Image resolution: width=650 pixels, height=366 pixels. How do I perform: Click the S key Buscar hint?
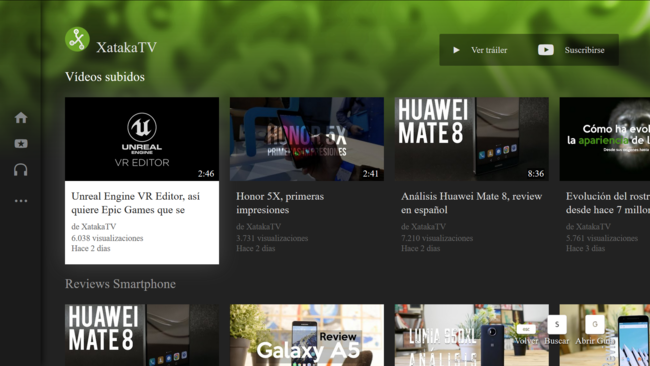(x=557, y=331)
